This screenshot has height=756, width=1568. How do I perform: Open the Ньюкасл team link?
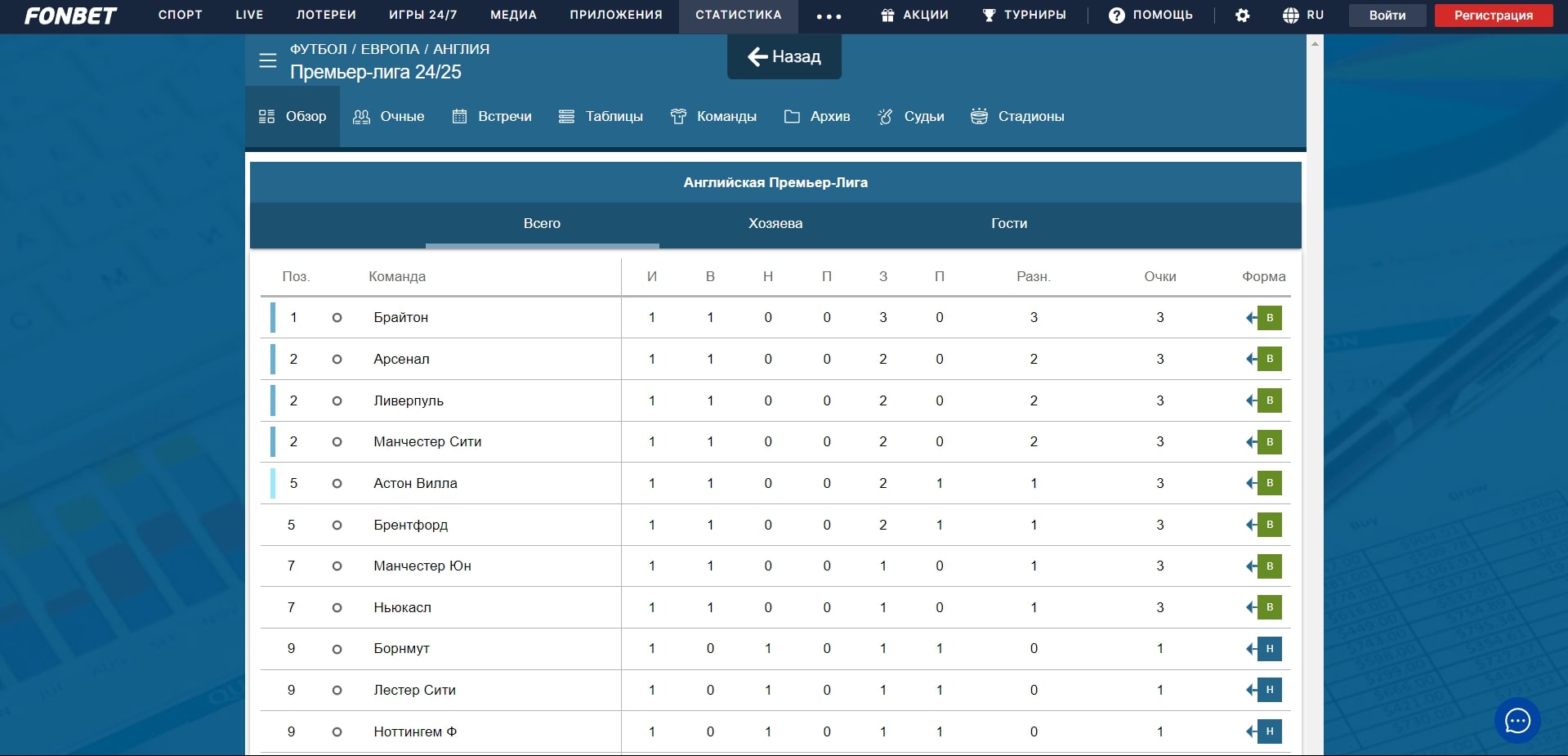coord(402,607)
